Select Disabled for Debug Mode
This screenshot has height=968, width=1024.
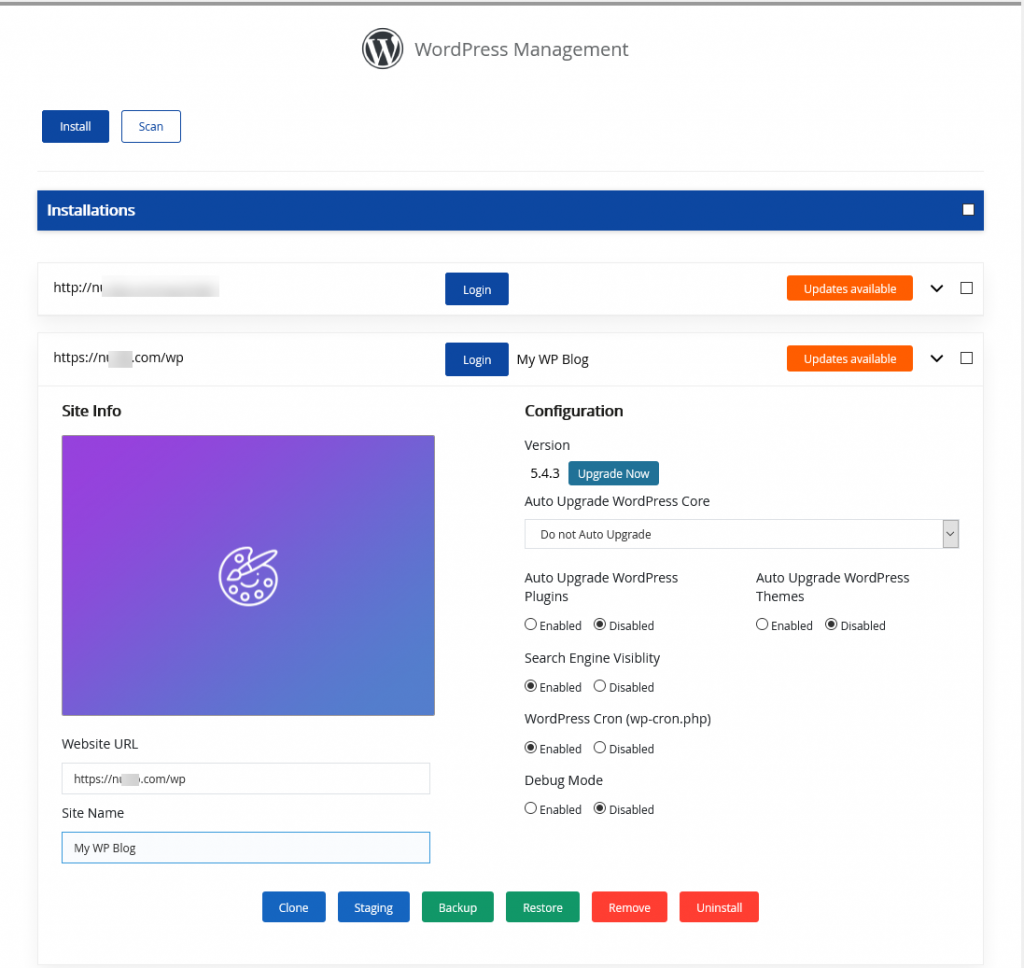click(600, 808)
